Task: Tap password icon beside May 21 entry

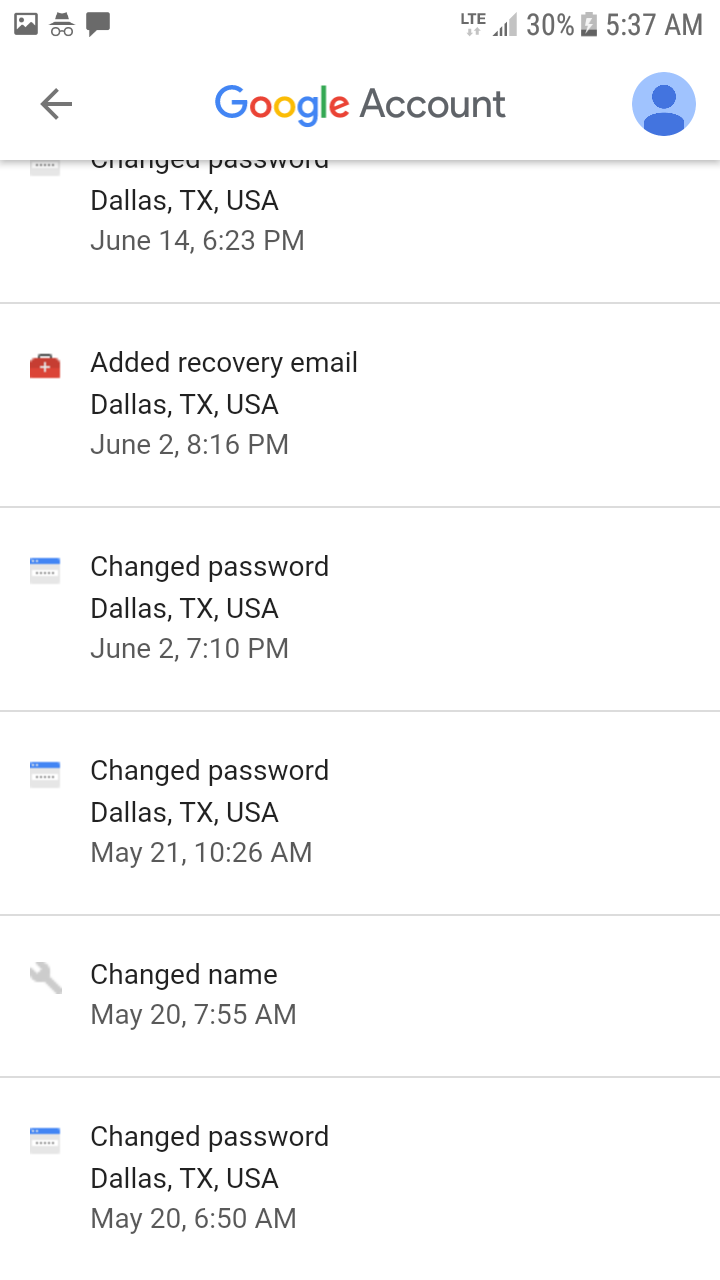Action: tap(45, 774)
